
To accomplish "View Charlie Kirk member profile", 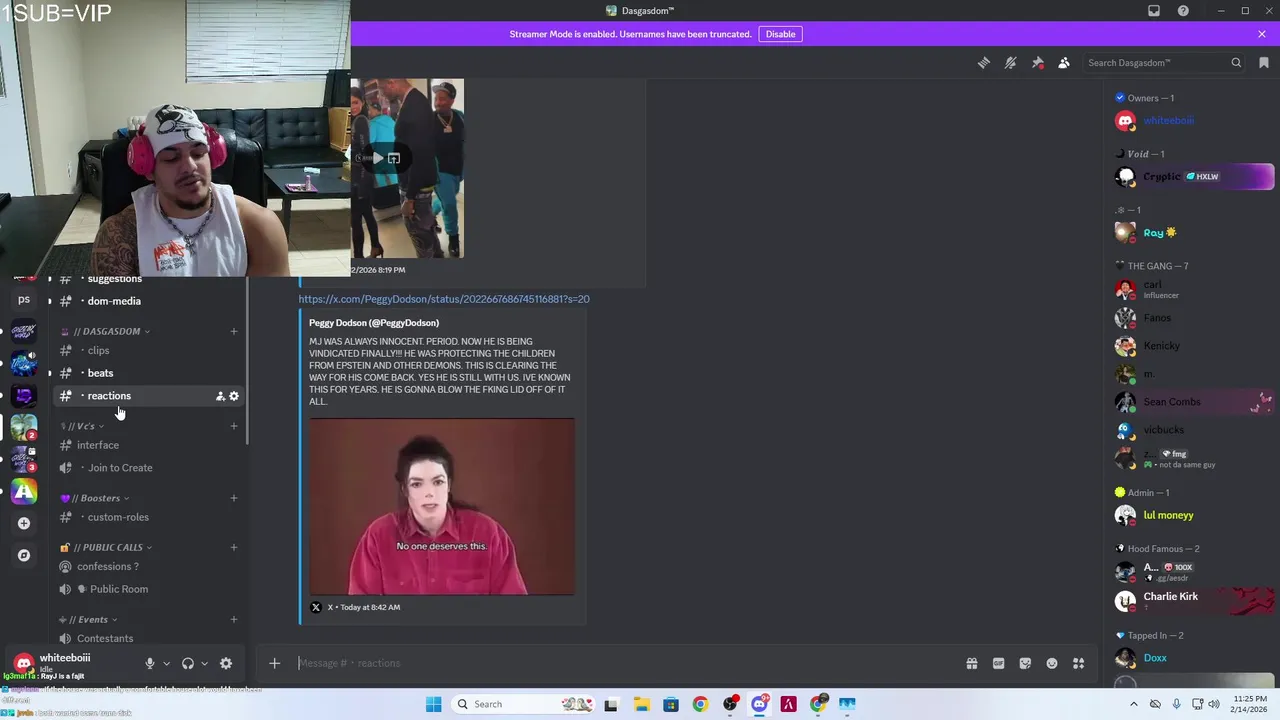I will (x=1195, y=600).
